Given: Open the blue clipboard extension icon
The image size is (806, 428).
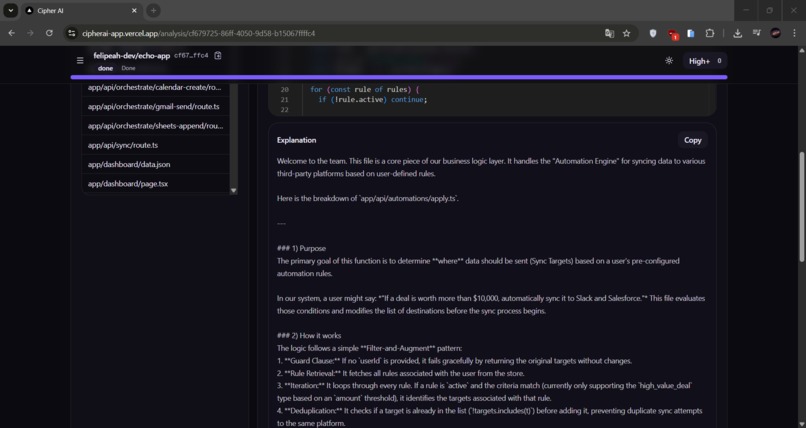Looking at the screenshot, I should [691, 33].
